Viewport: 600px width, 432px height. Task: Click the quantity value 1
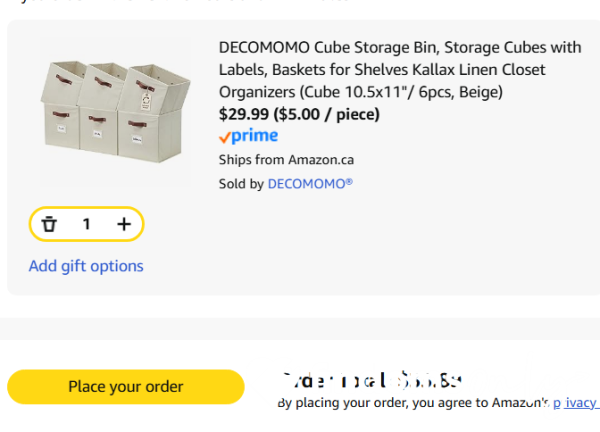(86, 224)
